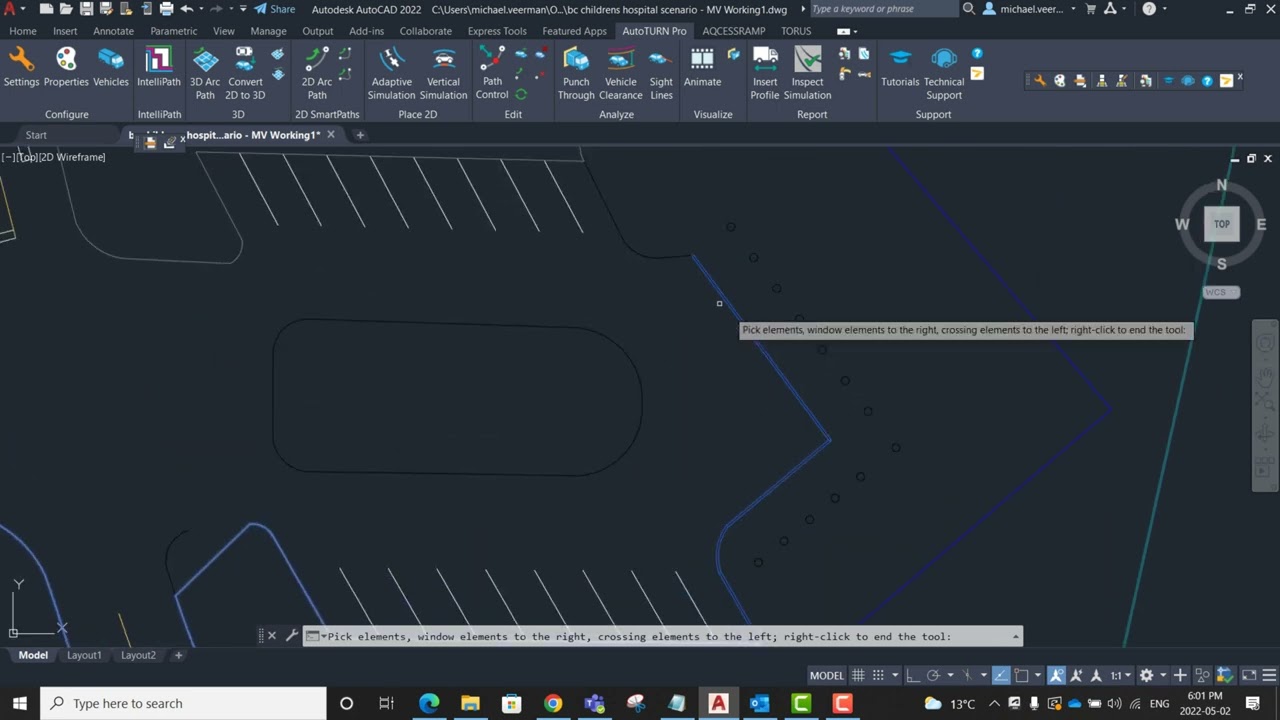Click the palette icon in floating toolbar
The image size is (1280, 720).
pos(1060,80)
